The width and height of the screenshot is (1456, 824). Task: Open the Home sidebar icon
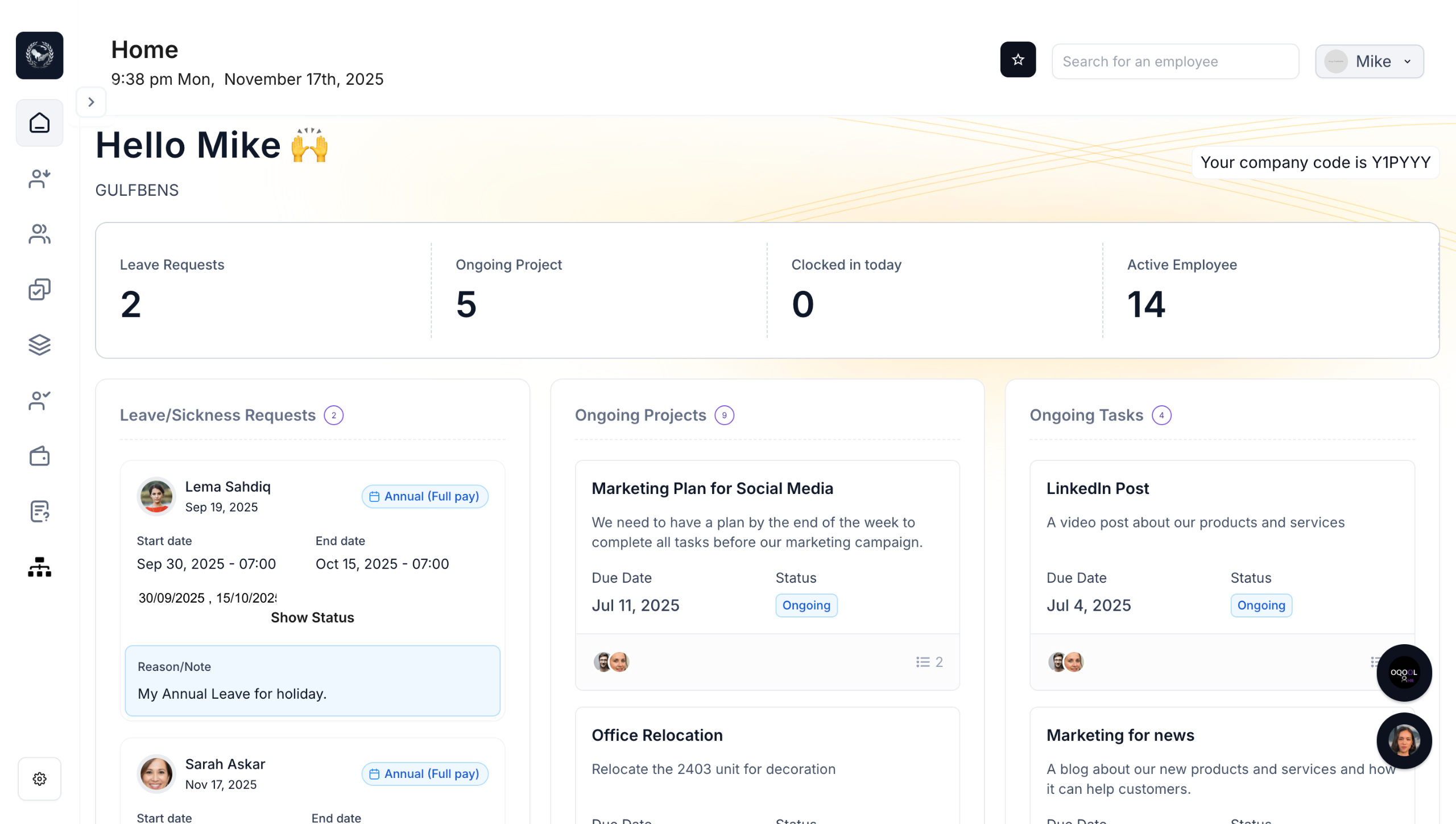point(39,122)
